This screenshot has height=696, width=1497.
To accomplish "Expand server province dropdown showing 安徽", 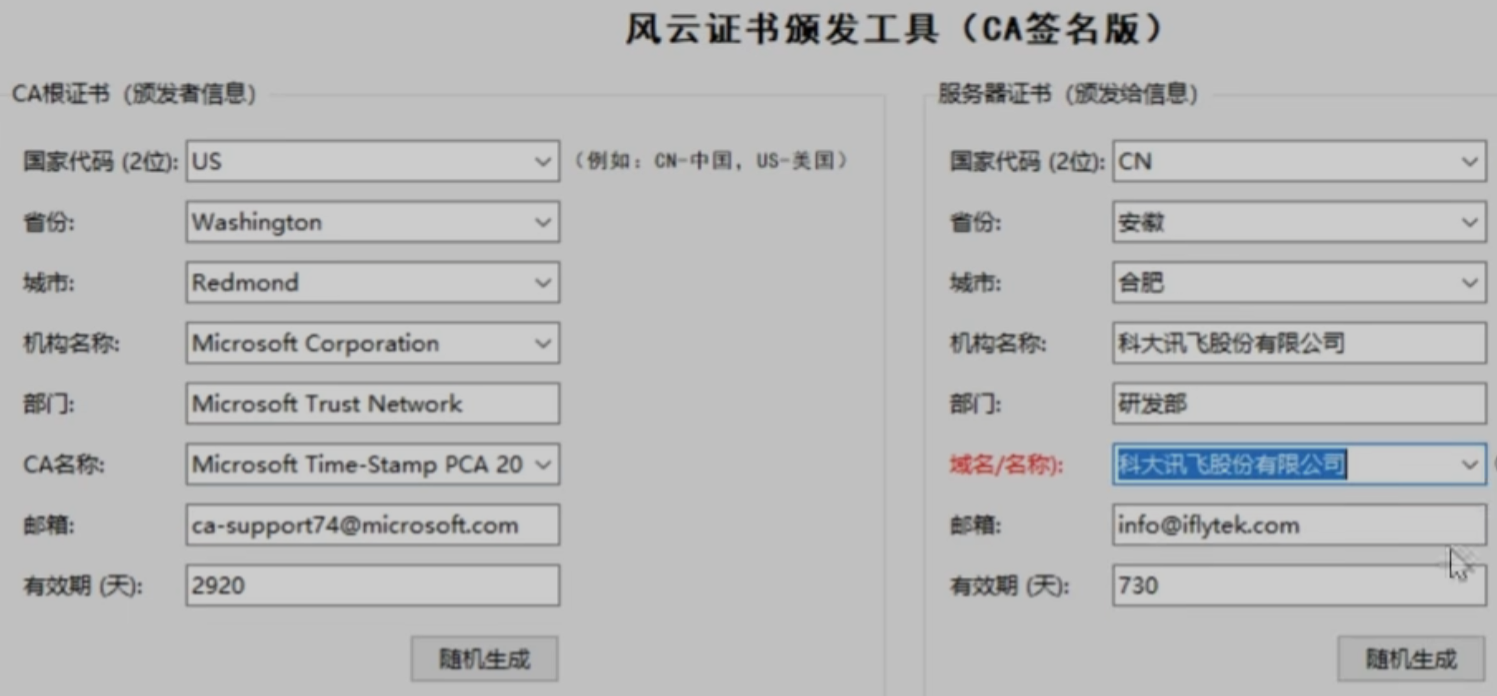I will [x=1469, y=222].
